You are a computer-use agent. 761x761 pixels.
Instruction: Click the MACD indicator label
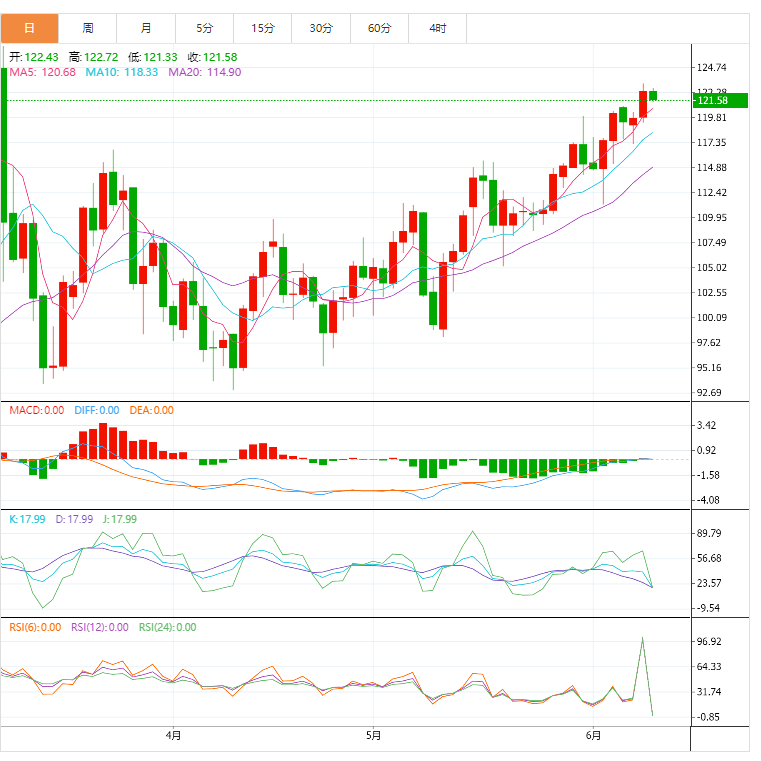tap(37, 410)
